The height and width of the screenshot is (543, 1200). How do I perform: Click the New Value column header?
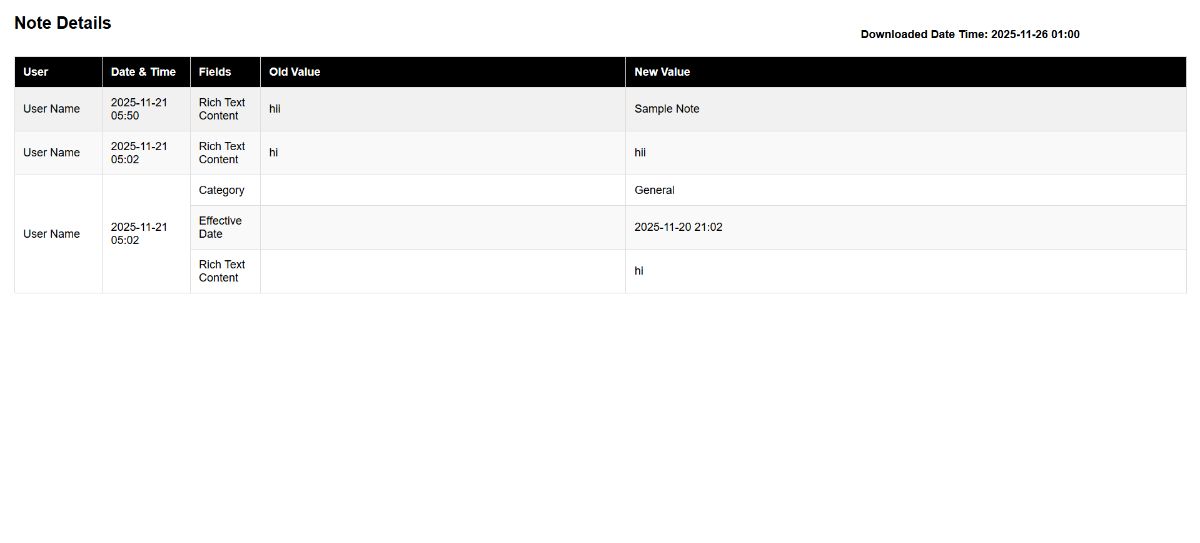point(662,72)
